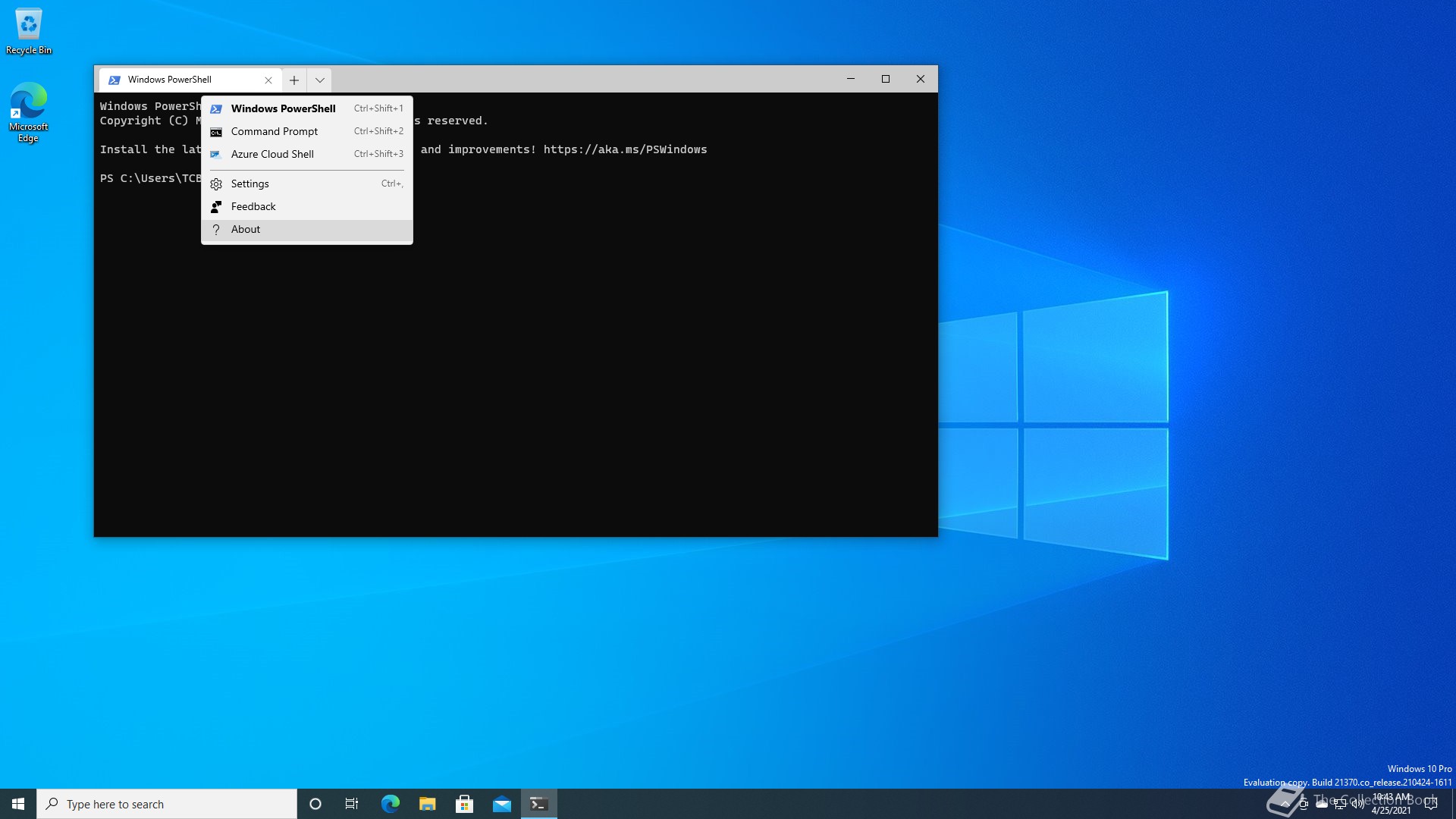Close the Windows PowerShell tab

point(268,80)
